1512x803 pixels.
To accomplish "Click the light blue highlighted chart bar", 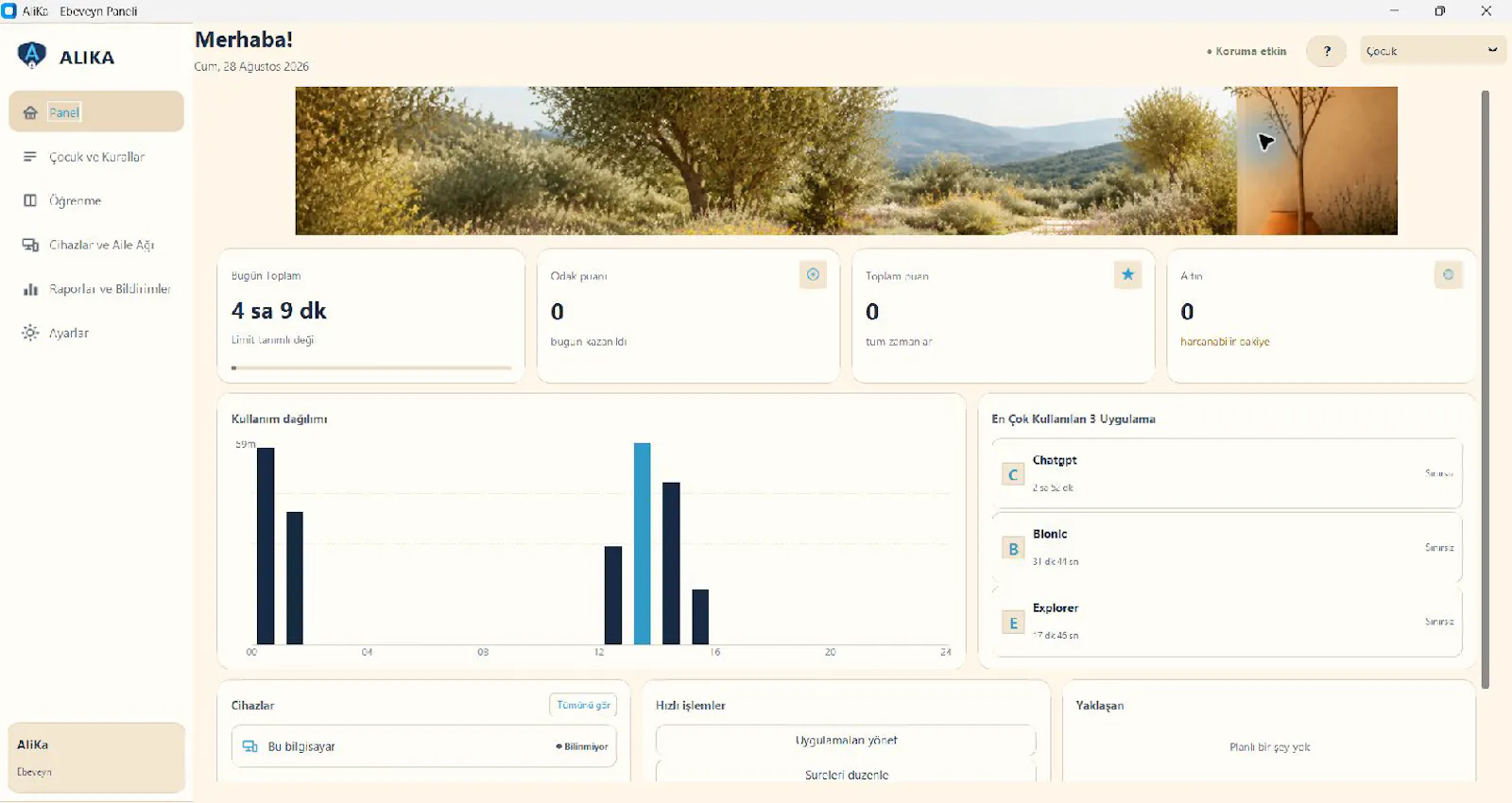I will click(642, 543).
